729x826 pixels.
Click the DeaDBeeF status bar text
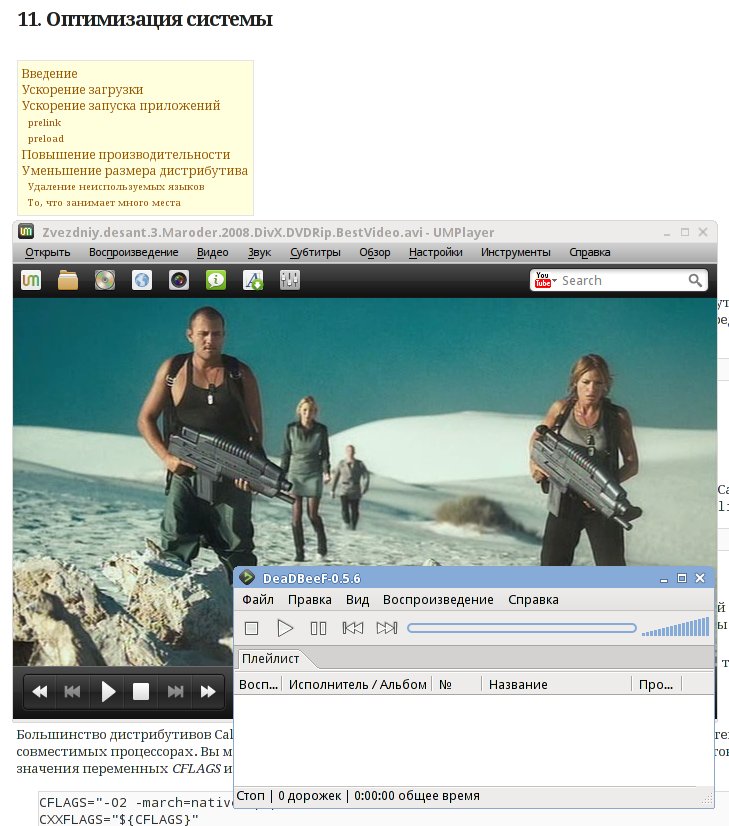(358, 795)
